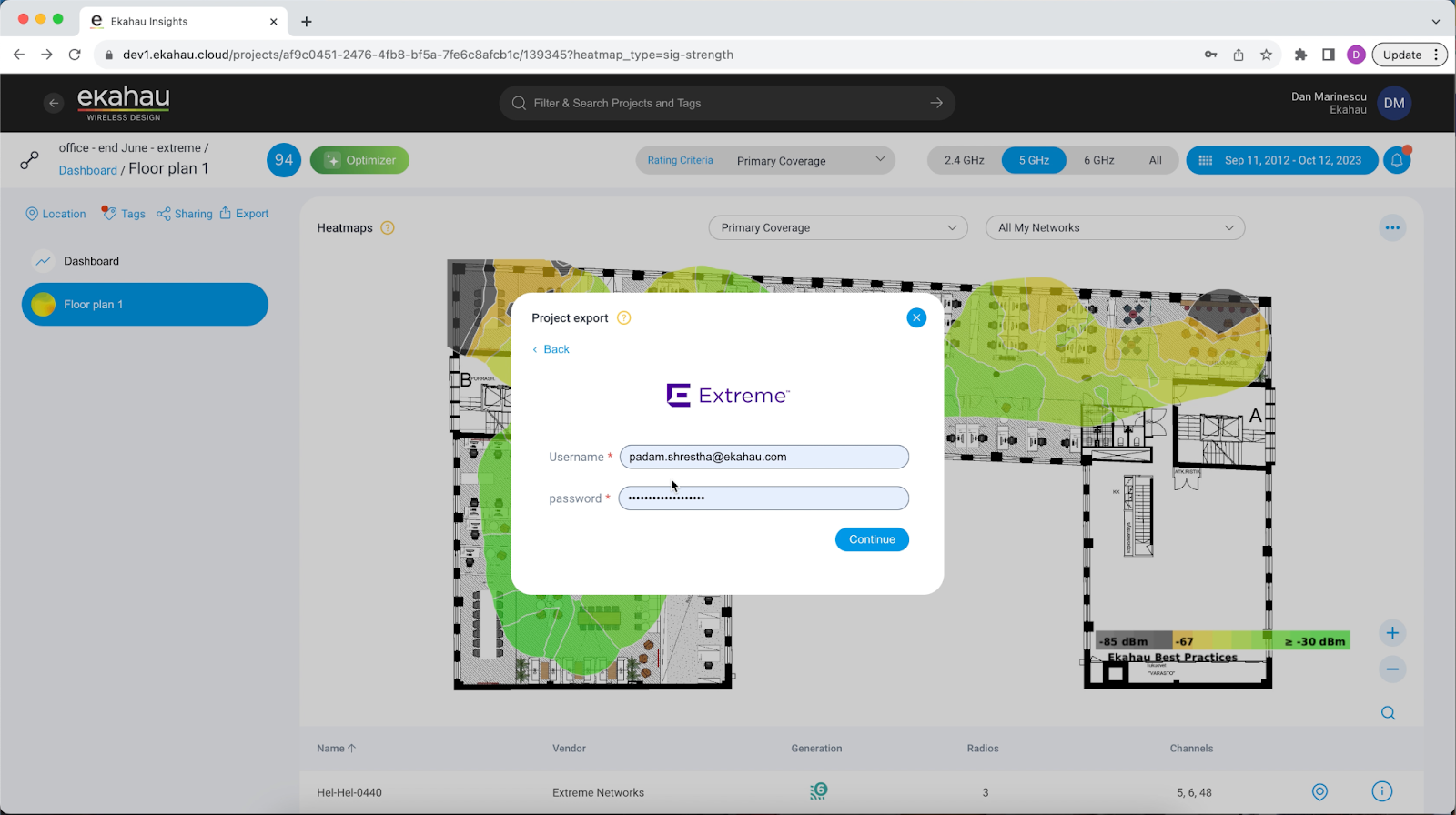Click the Hel-Hel-0440 access point name
The width and height of the screenshot is (1456, 815).
click(x=349, y=792)
